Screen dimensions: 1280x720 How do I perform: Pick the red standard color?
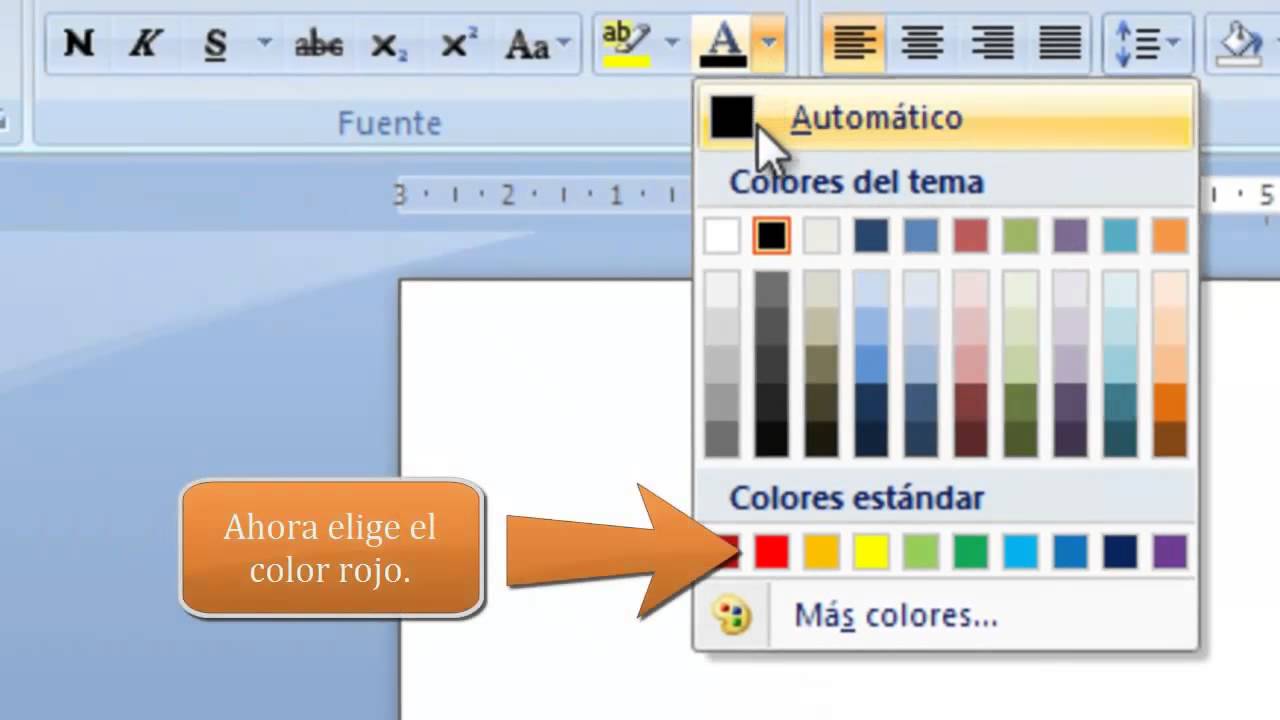(x=772, y=551)
